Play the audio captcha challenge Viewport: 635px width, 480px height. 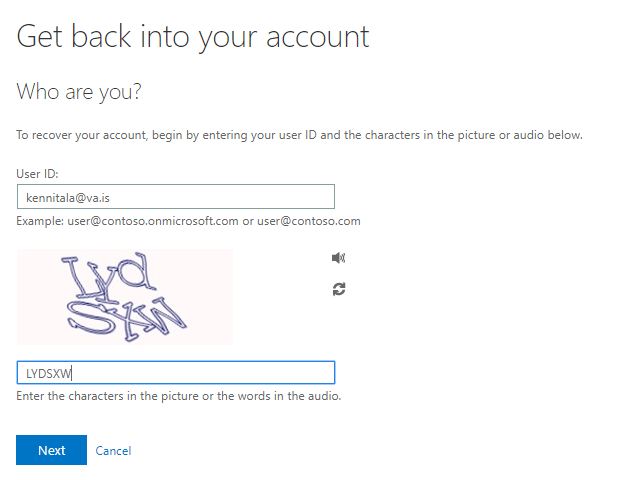(x=338, y=258)
